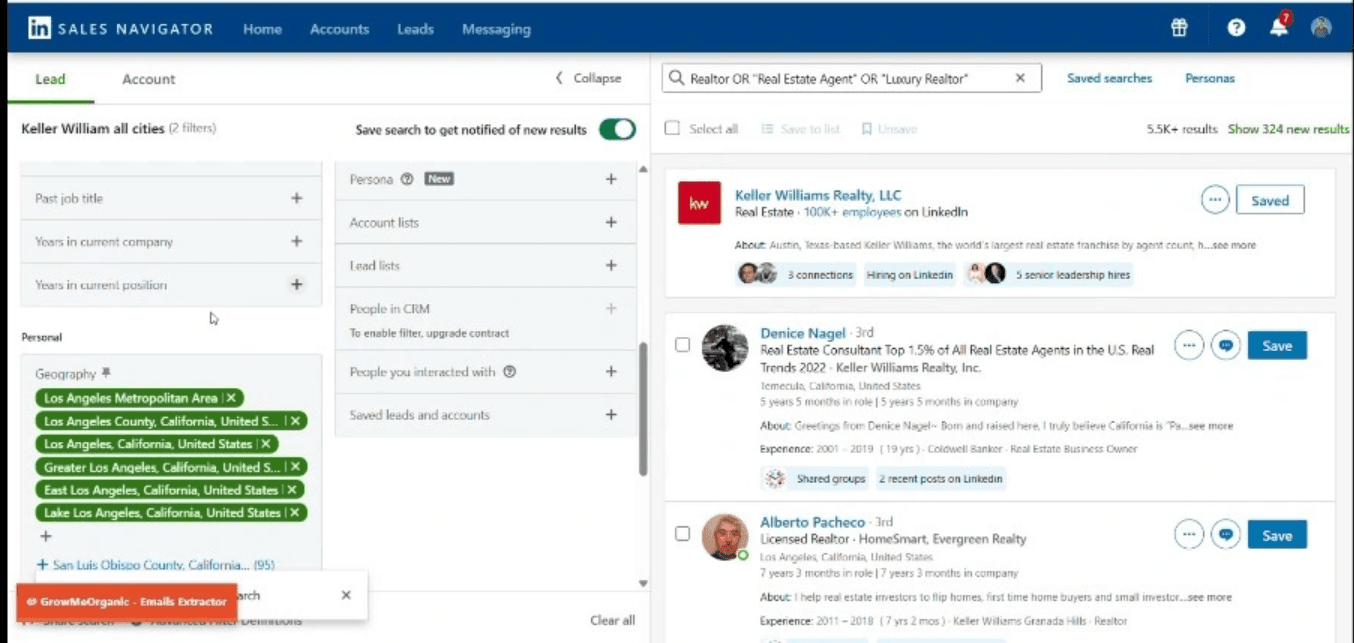Open more options for Alberto Pacheco
The width and height of the screenshot is (1354, 643).
click(1189, 535)
